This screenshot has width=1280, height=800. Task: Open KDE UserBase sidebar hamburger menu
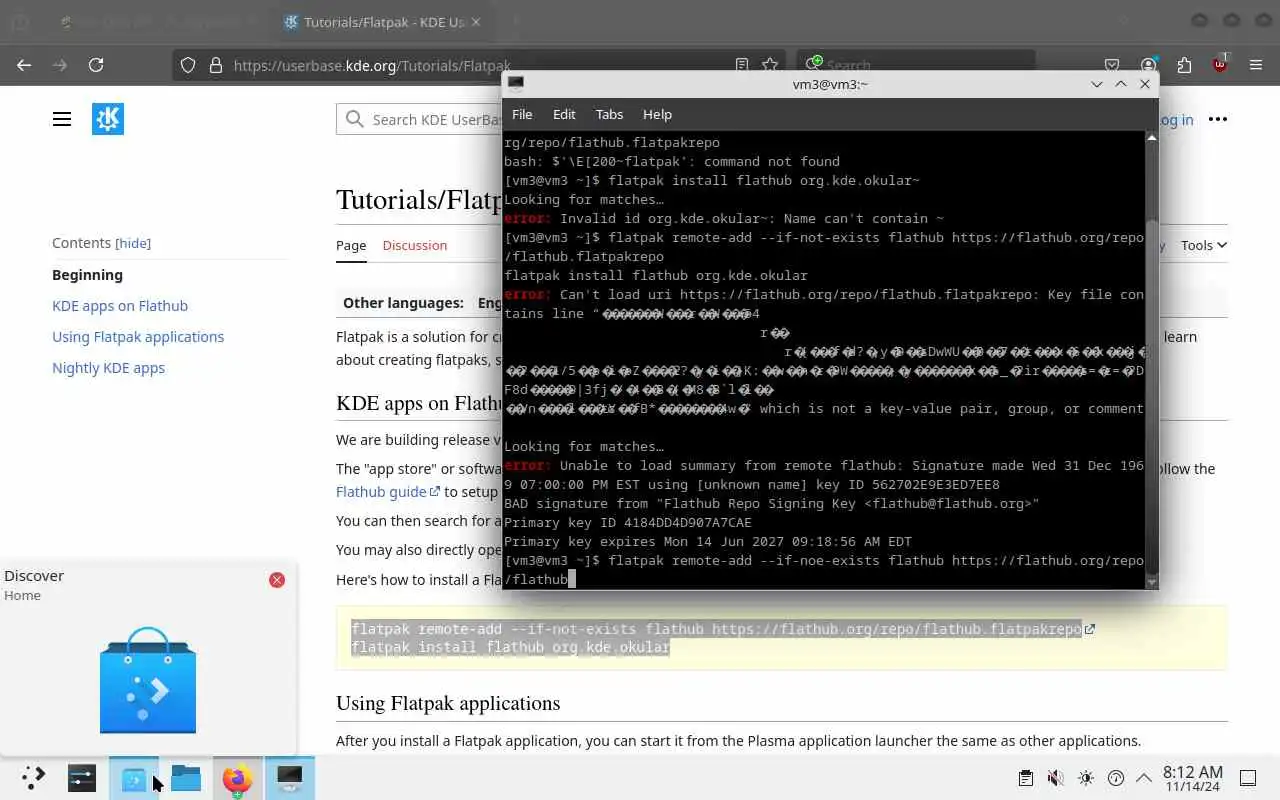(x=62, y=119)
